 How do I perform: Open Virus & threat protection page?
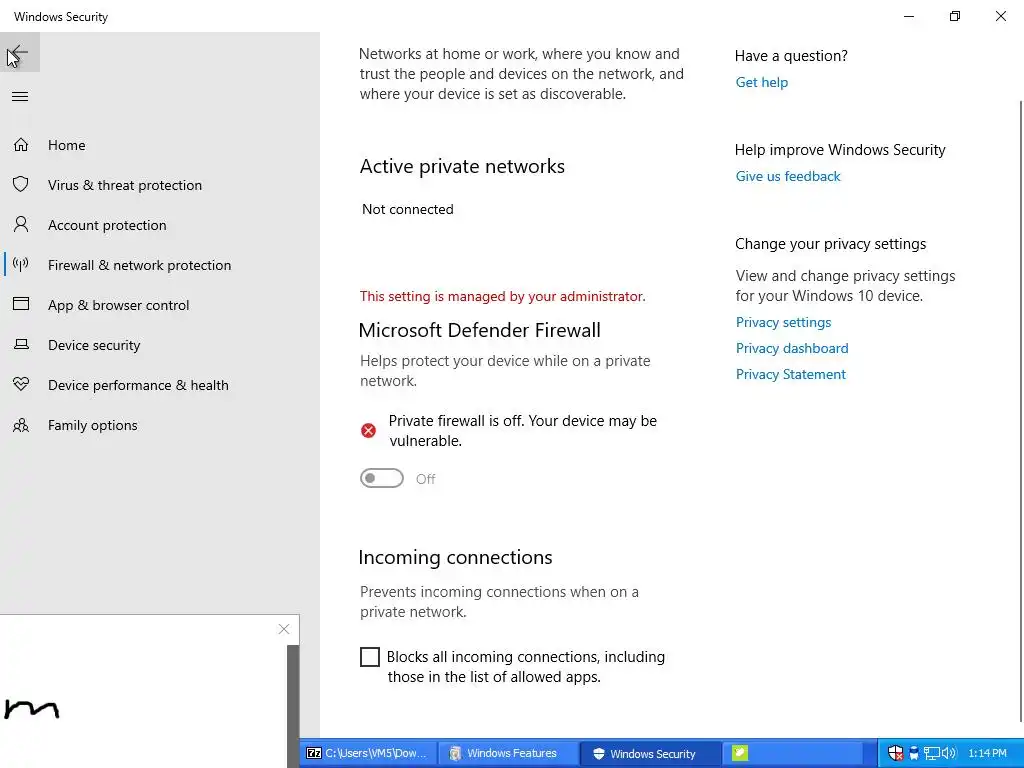pos(125,185)
